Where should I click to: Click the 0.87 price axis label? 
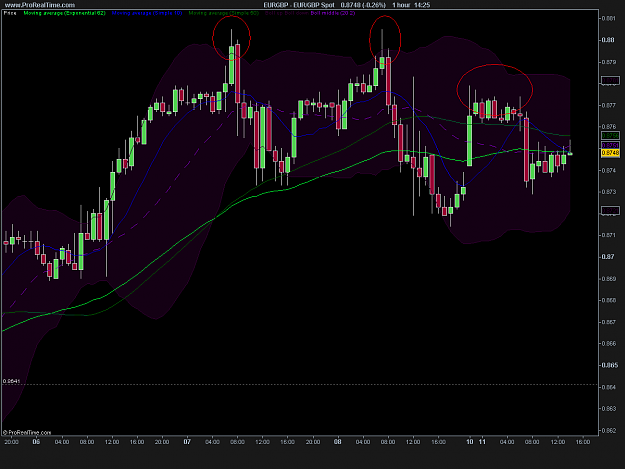pos(608,257)
